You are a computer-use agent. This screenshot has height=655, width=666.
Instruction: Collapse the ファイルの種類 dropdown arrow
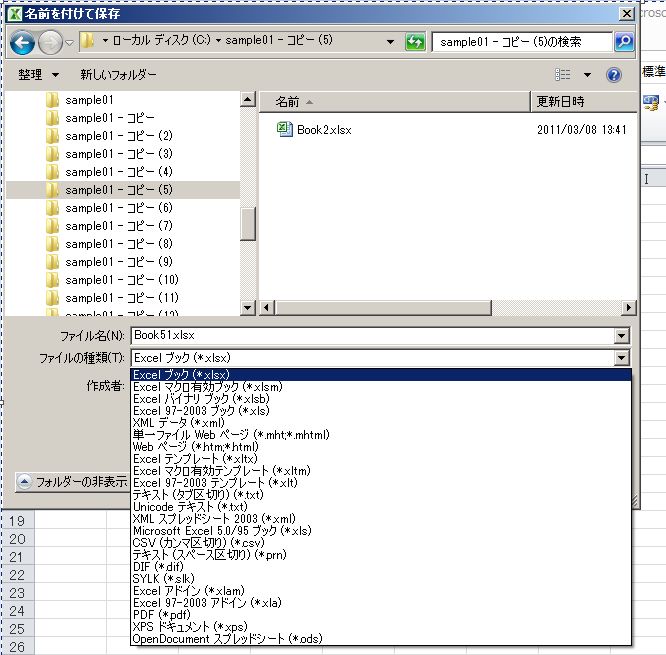pos(621,358)
